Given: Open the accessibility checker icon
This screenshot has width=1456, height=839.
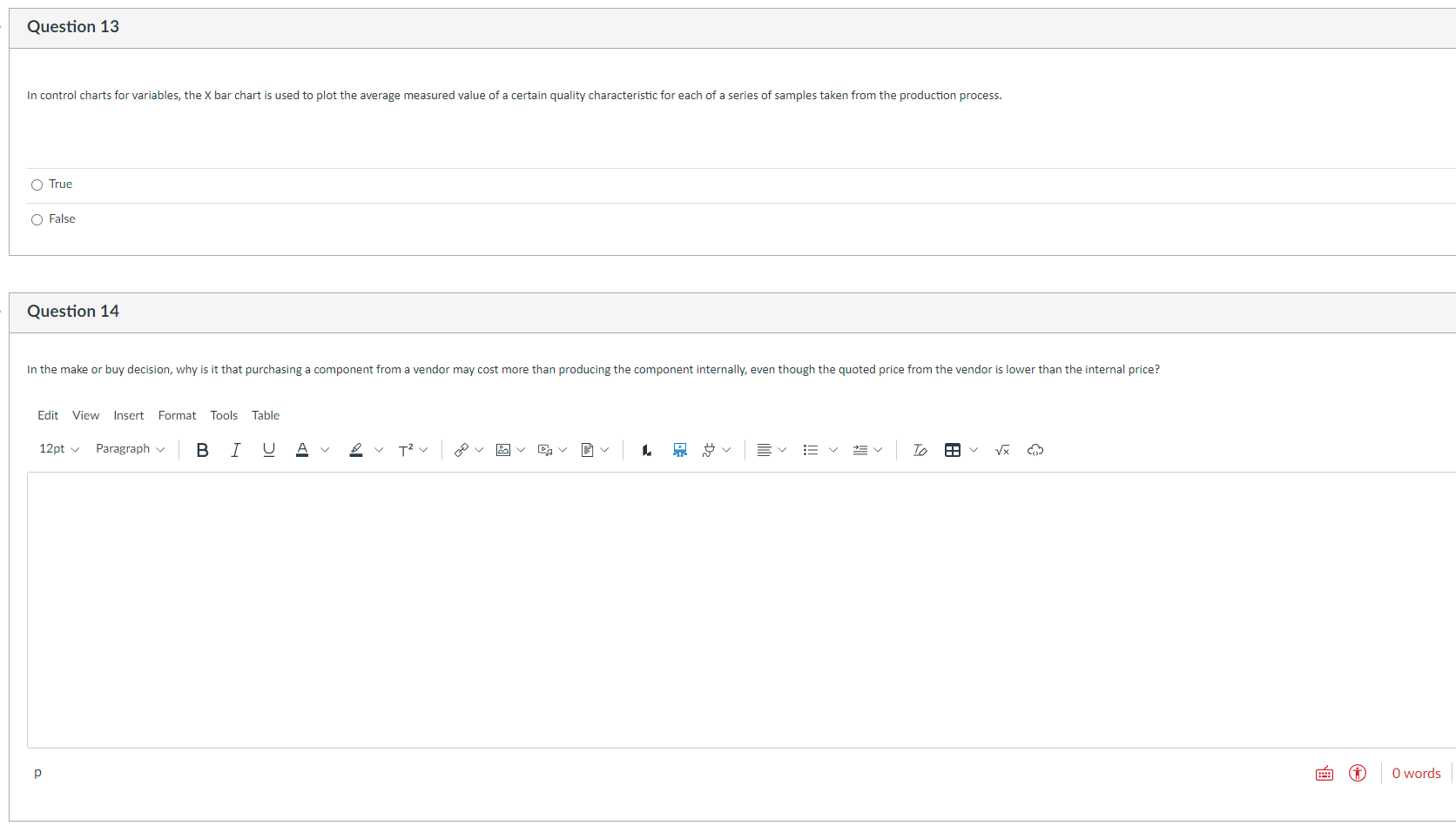Looking at the screenshot, I should 1358,773.
